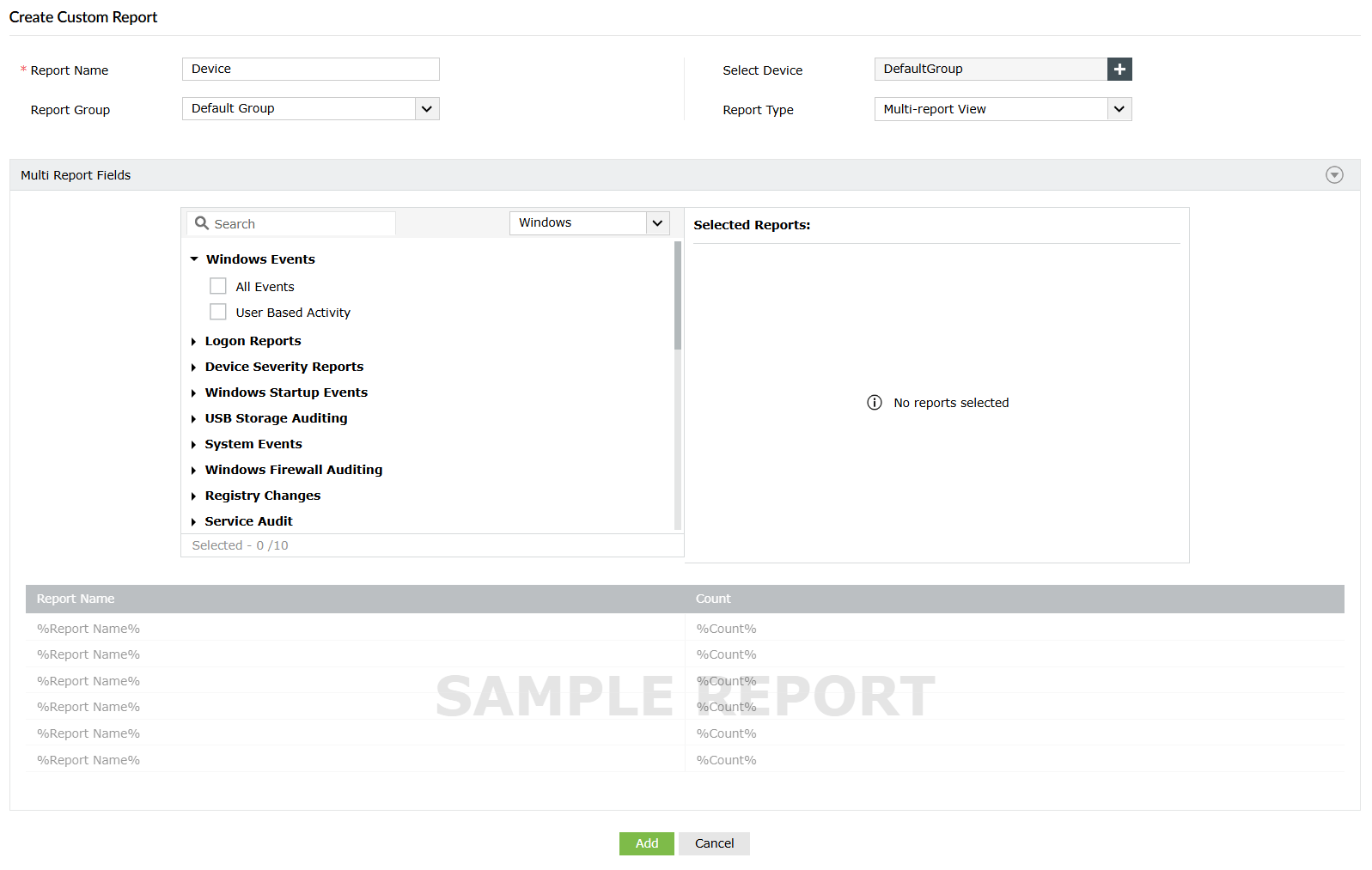The image size is (1372, 870).
Task: Click the green Add button
Action: [647, 843]
